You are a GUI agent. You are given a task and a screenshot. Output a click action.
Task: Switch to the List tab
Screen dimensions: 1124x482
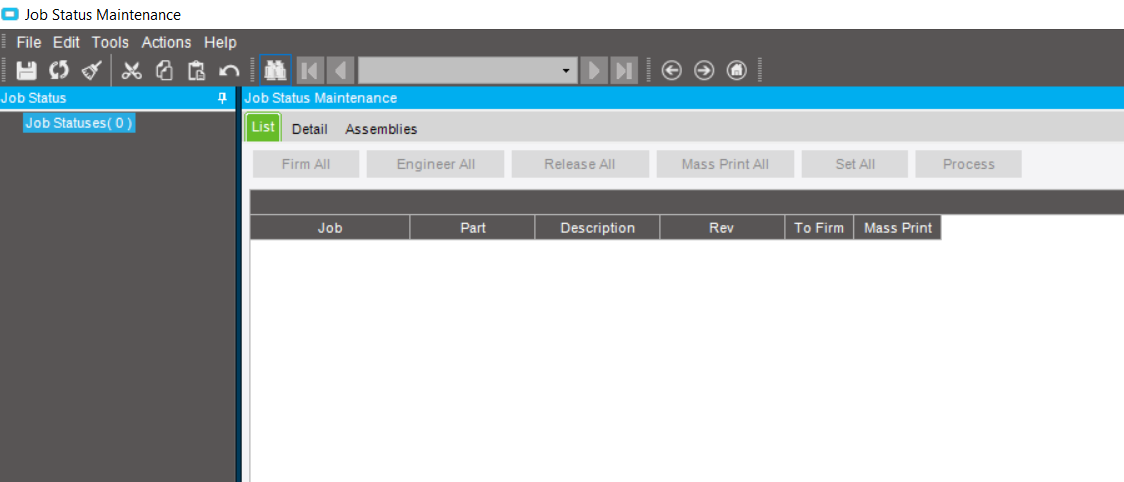click(263, 127)
